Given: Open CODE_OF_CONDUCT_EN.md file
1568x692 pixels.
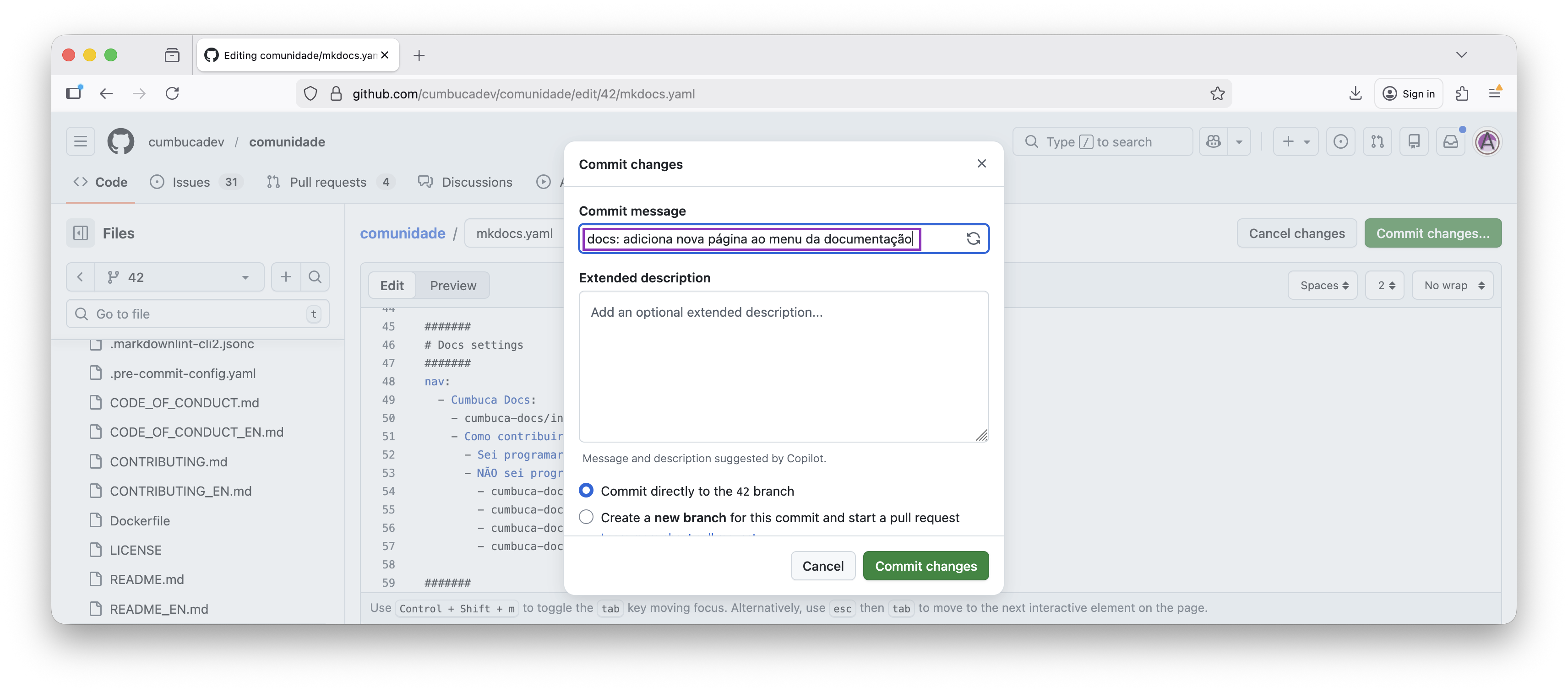Looking at the screenshot, I should pos(196,432).
